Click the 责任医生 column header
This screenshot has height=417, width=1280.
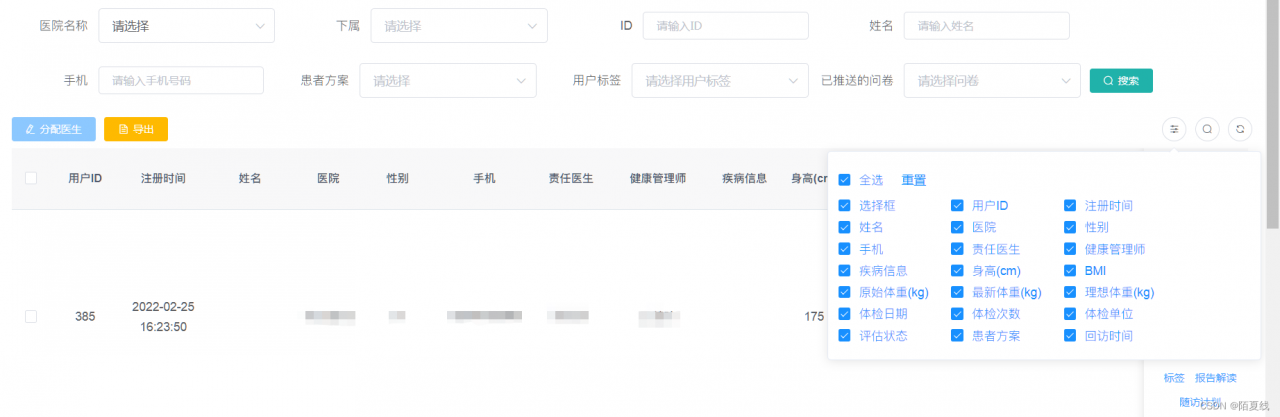pos(571,179)
